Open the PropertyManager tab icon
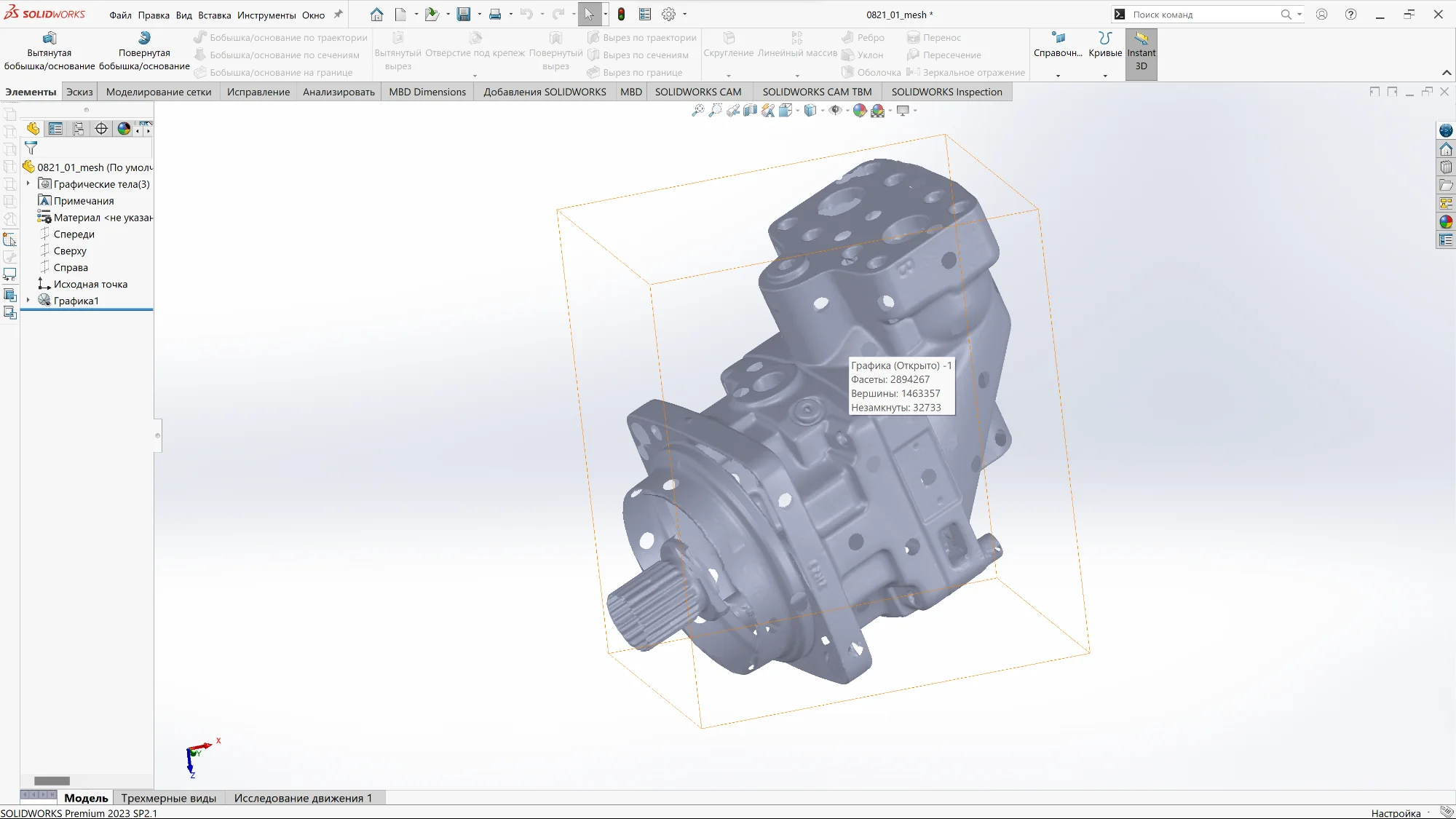Screen dimensions: 1456x819 (56, 129)
